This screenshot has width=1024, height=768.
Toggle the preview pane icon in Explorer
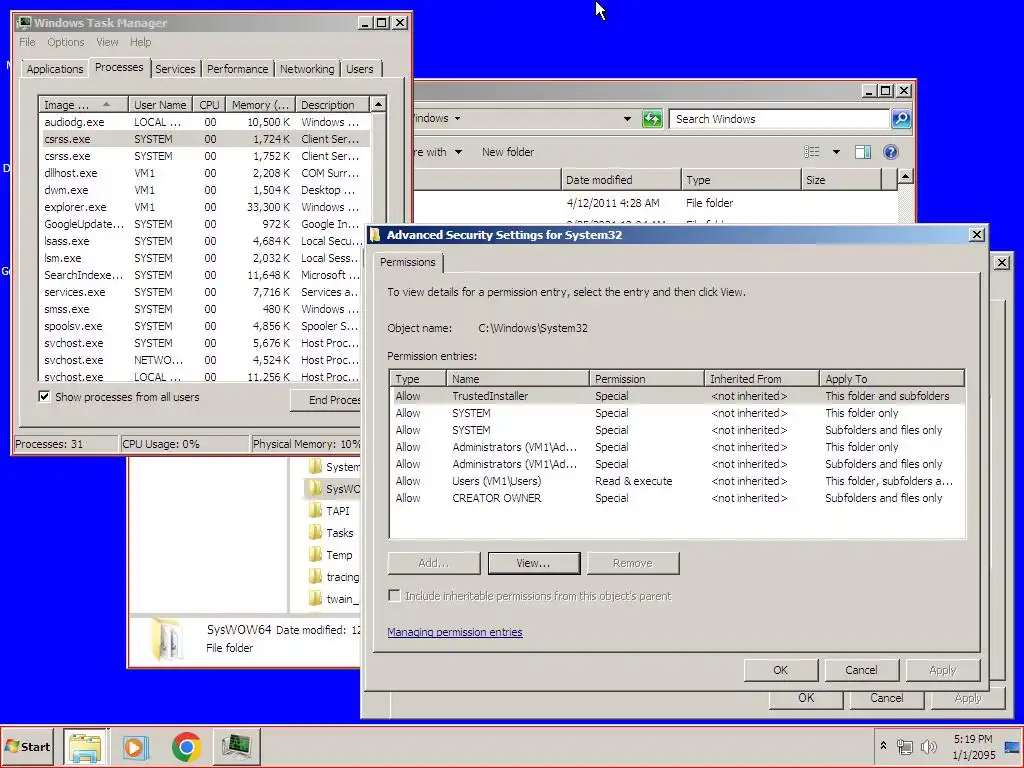pyautogui.click(x=863, y=152)
